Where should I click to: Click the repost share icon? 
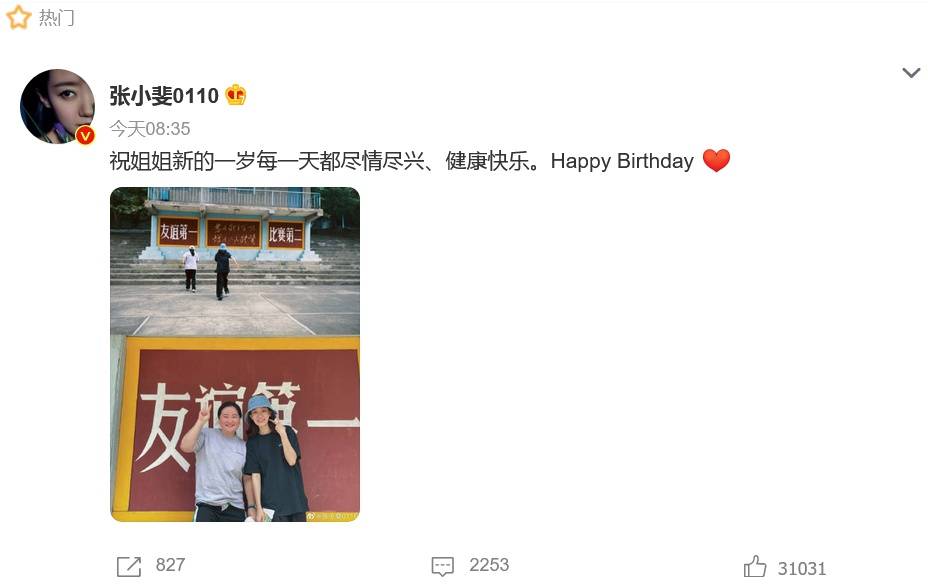[x=129, y=566]
